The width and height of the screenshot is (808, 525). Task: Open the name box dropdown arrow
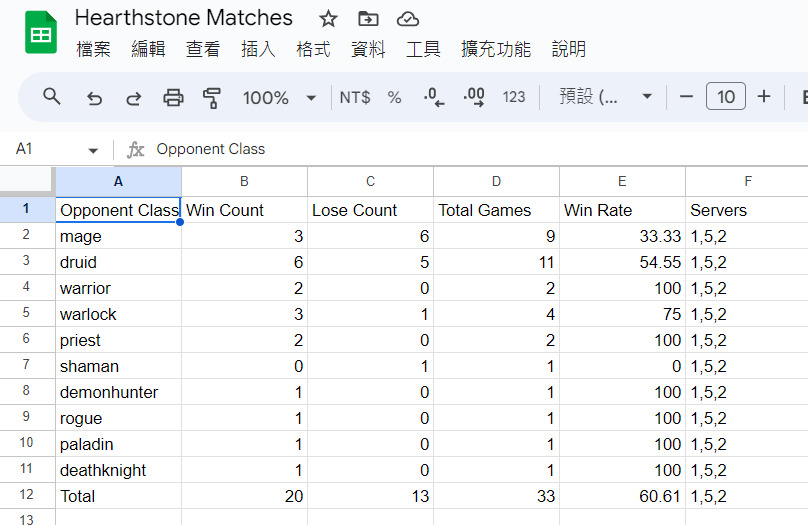[x=93, y=150]
